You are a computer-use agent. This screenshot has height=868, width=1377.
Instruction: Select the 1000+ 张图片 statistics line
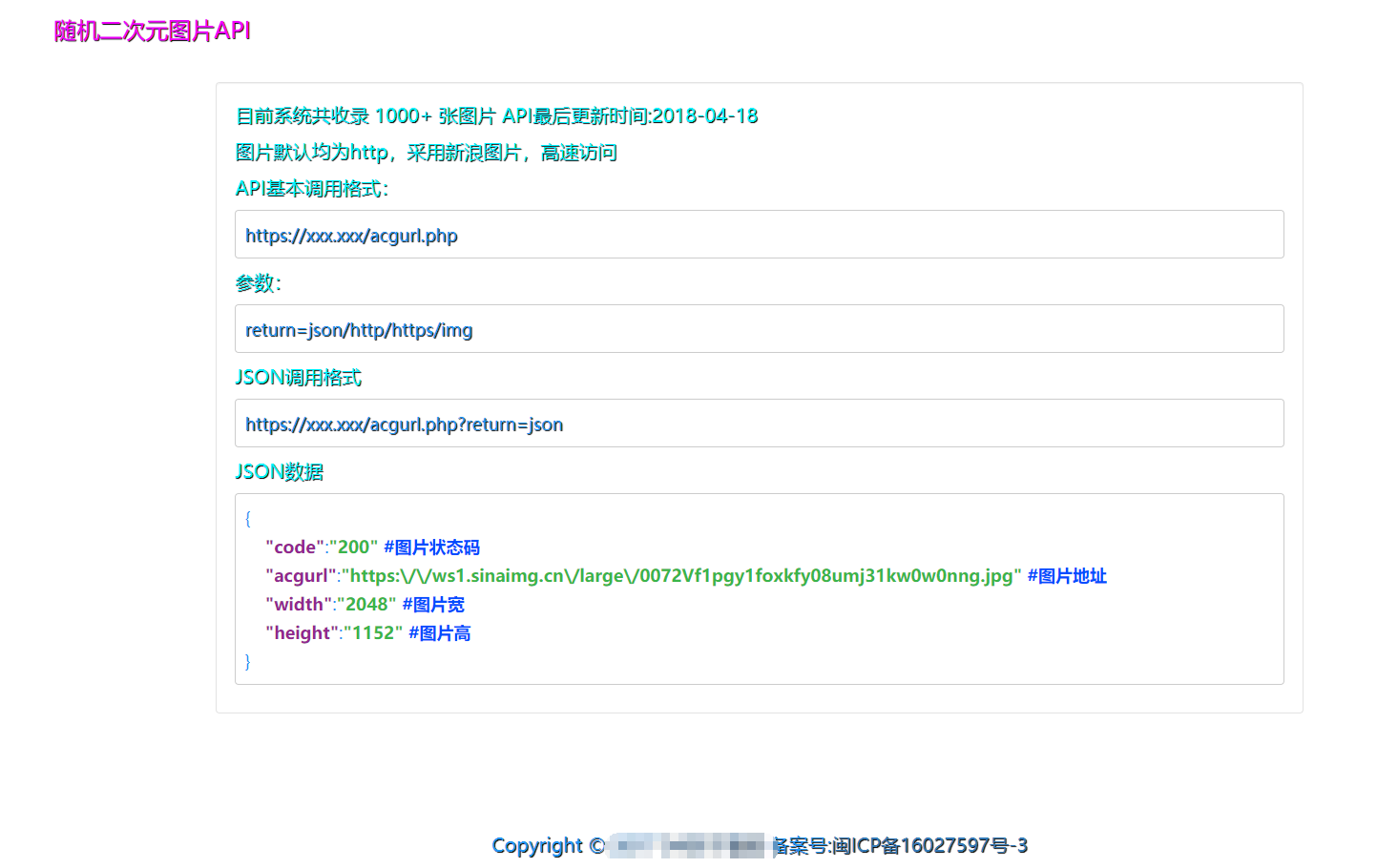[496, 115]
